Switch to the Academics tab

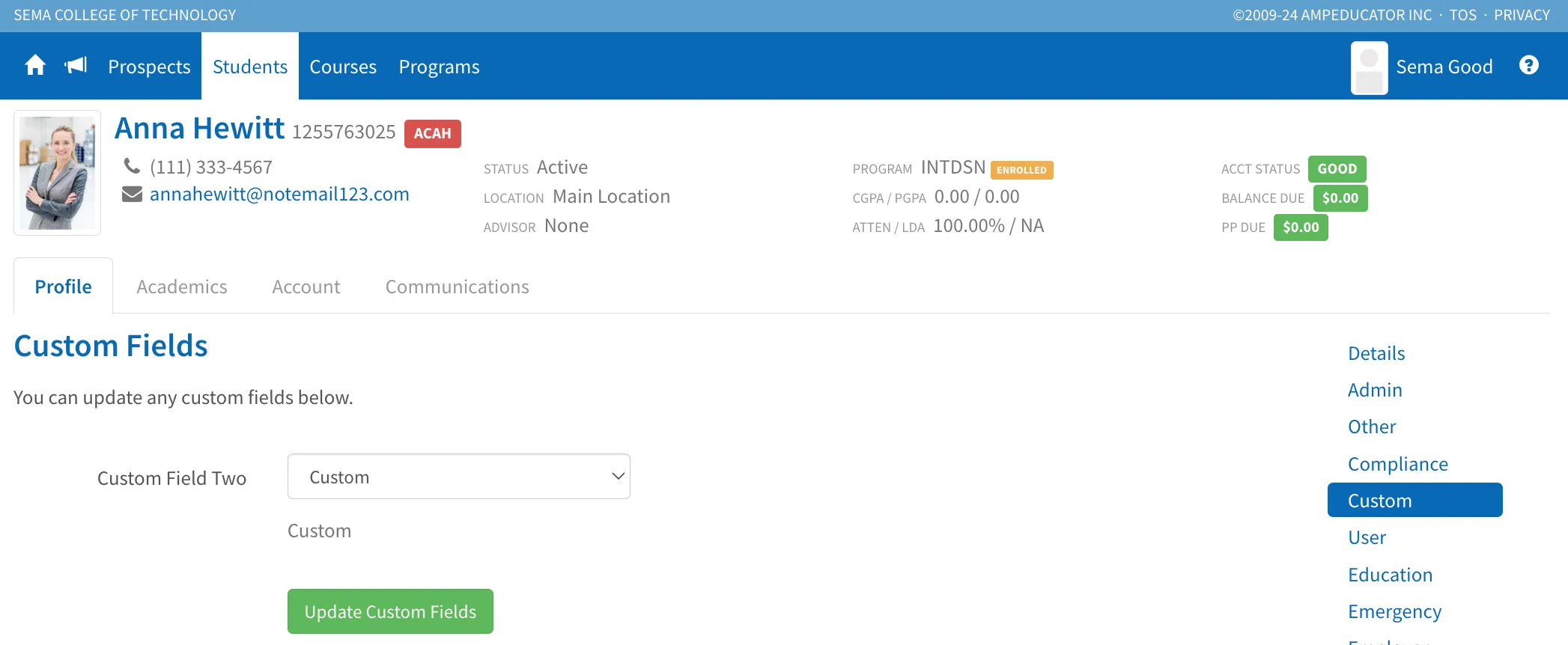pos(182,287)
